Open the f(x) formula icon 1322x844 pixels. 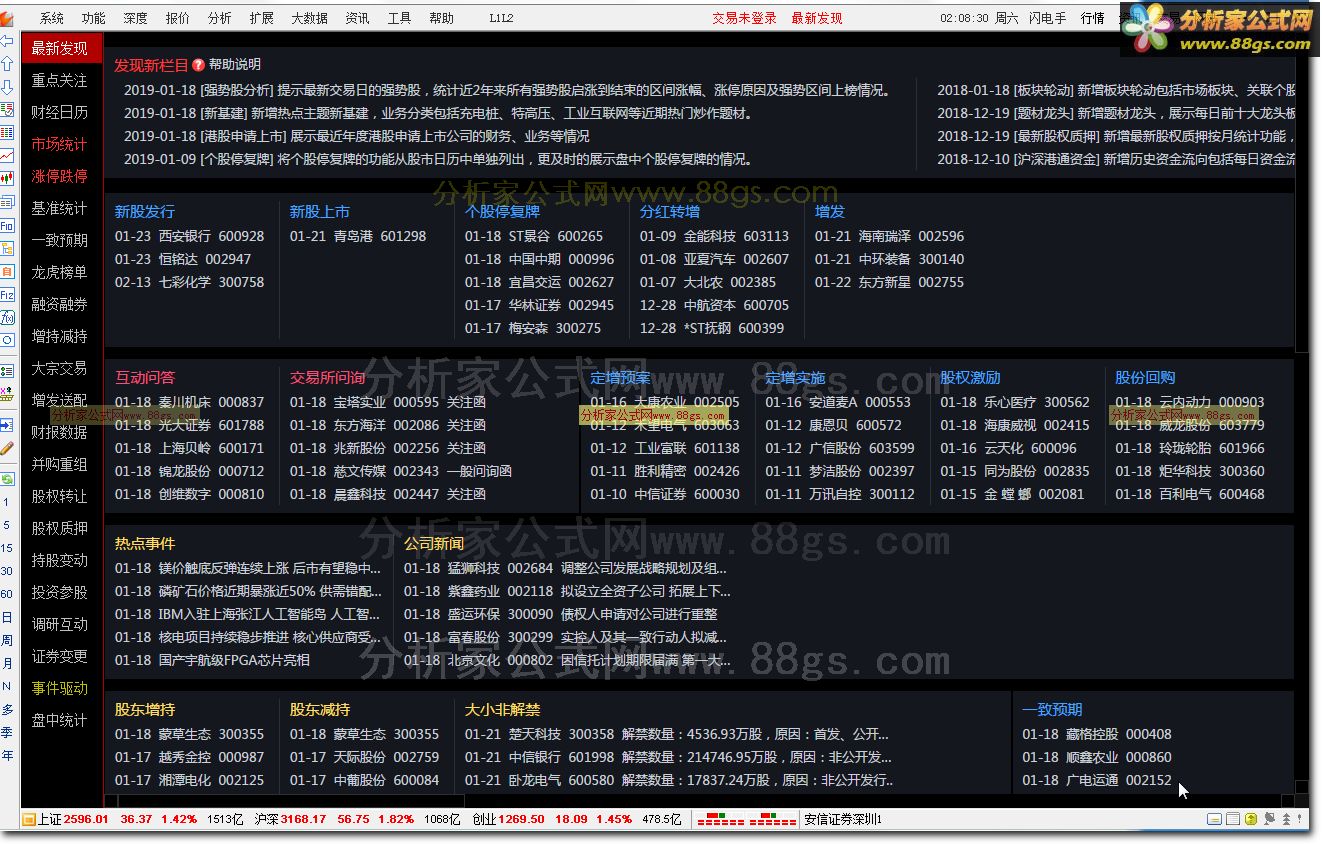pos(7,317)
